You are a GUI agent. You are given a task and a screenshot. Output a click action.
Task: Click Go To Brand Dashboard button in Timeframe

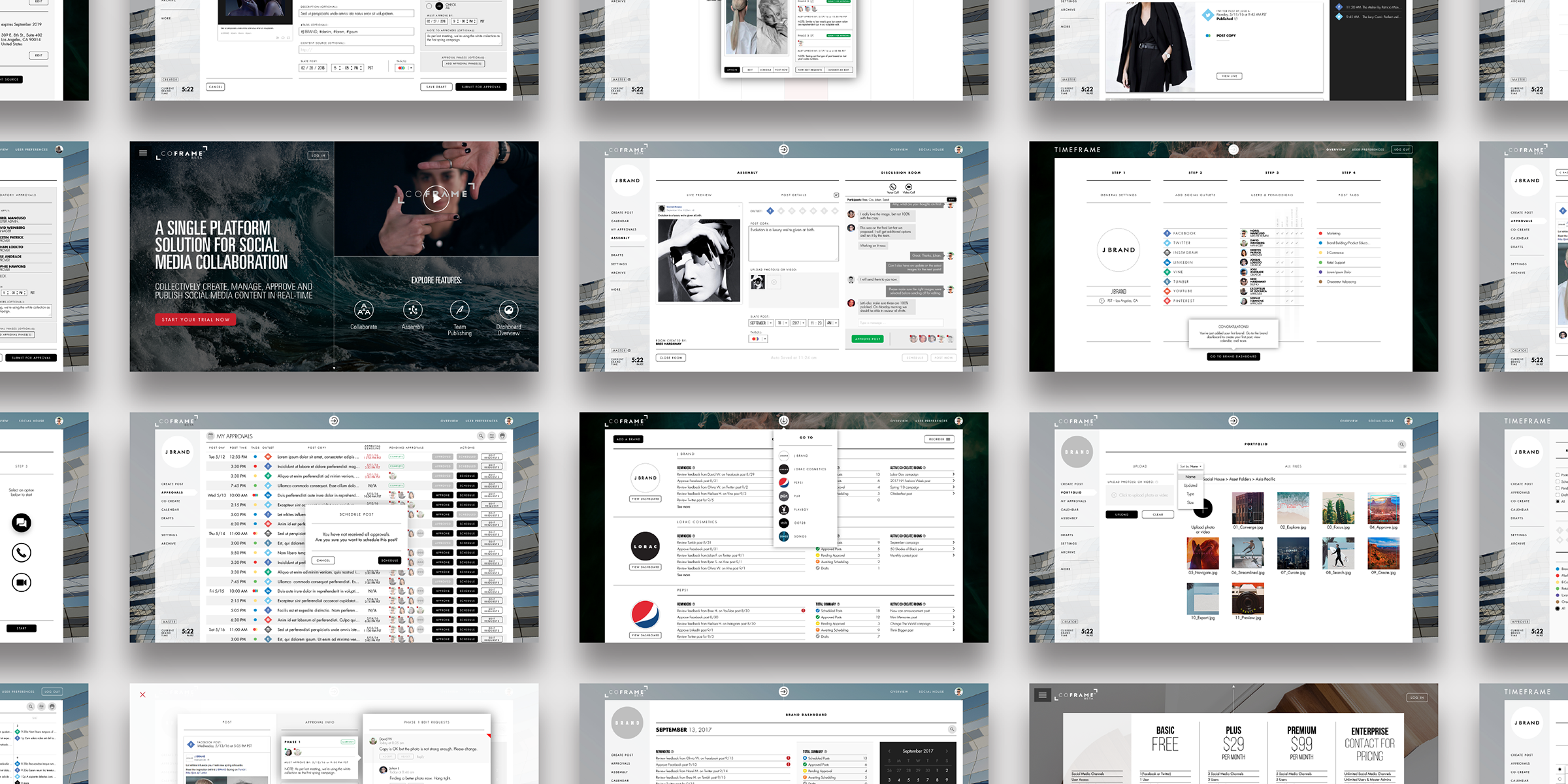click(x=1233, y=357)
